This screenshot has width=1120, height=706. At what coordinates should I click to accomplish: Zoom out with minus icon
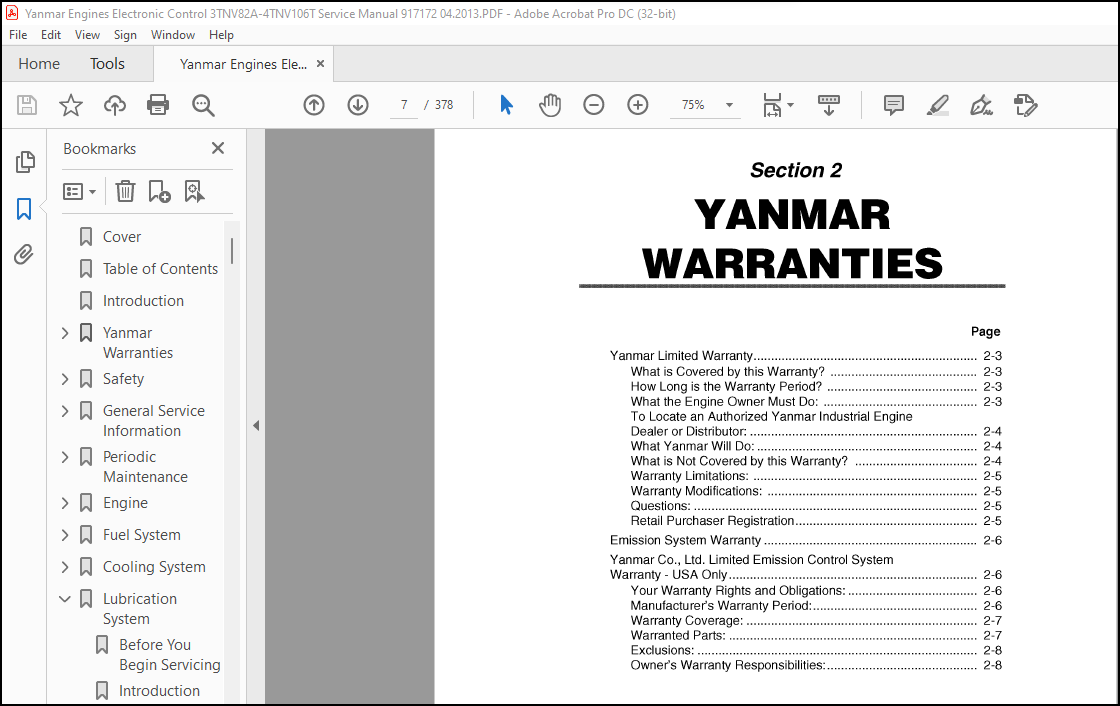594,105
